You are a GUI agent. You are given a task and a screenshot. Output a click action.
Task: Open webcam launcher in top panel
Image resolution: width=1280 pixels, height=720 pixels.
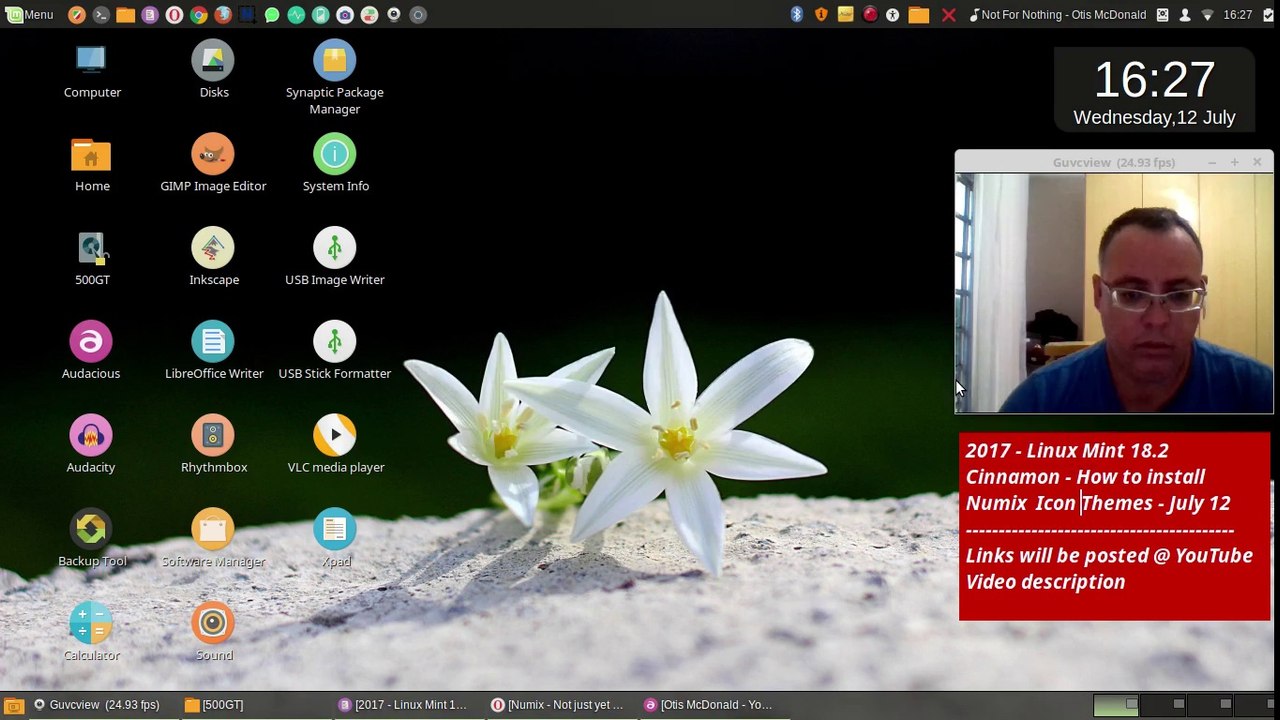pos(393,15)
